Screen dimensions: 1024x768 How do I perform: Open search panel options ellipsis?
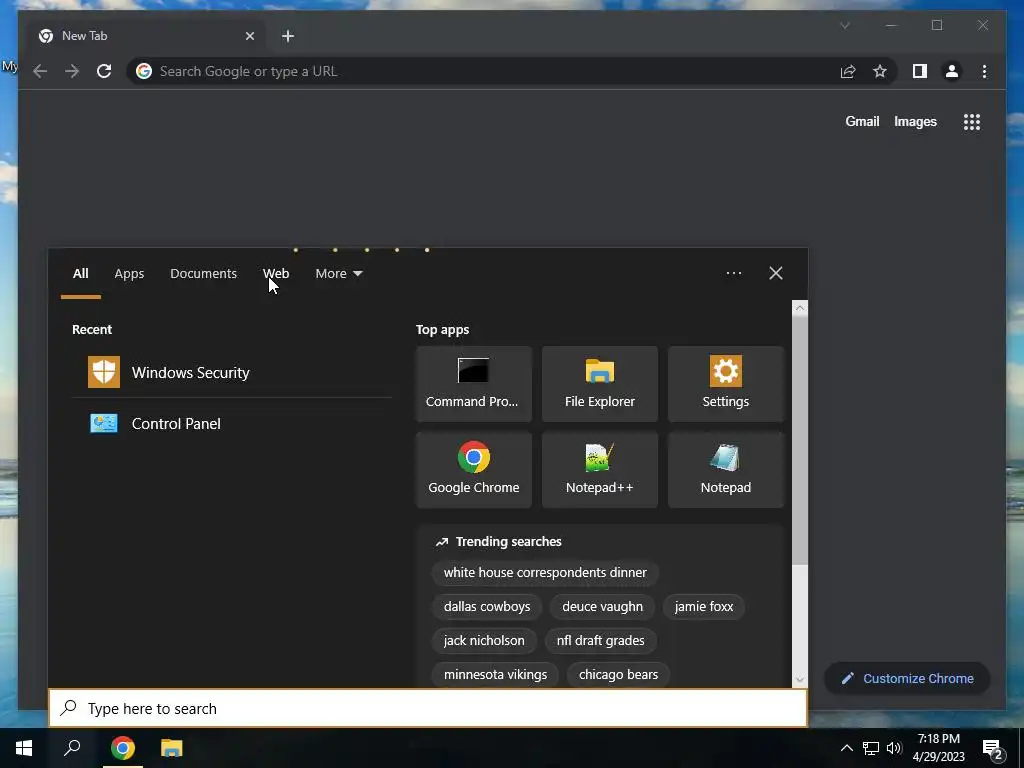pyautogui.click(x=734, y=273)
